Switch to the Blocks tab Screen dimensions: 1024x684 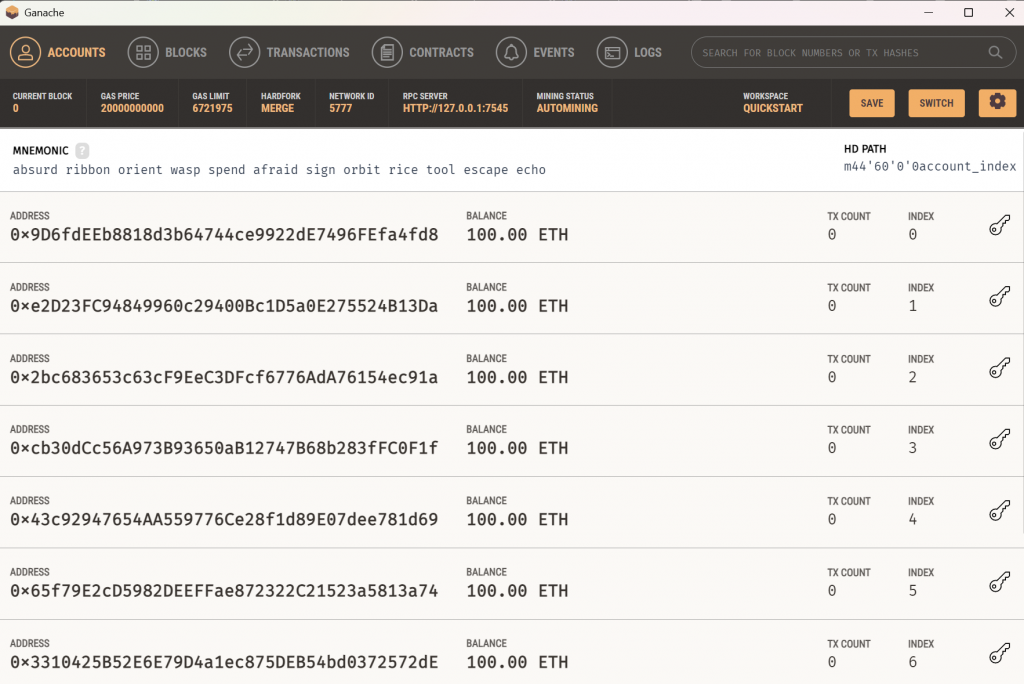point(167,52)
